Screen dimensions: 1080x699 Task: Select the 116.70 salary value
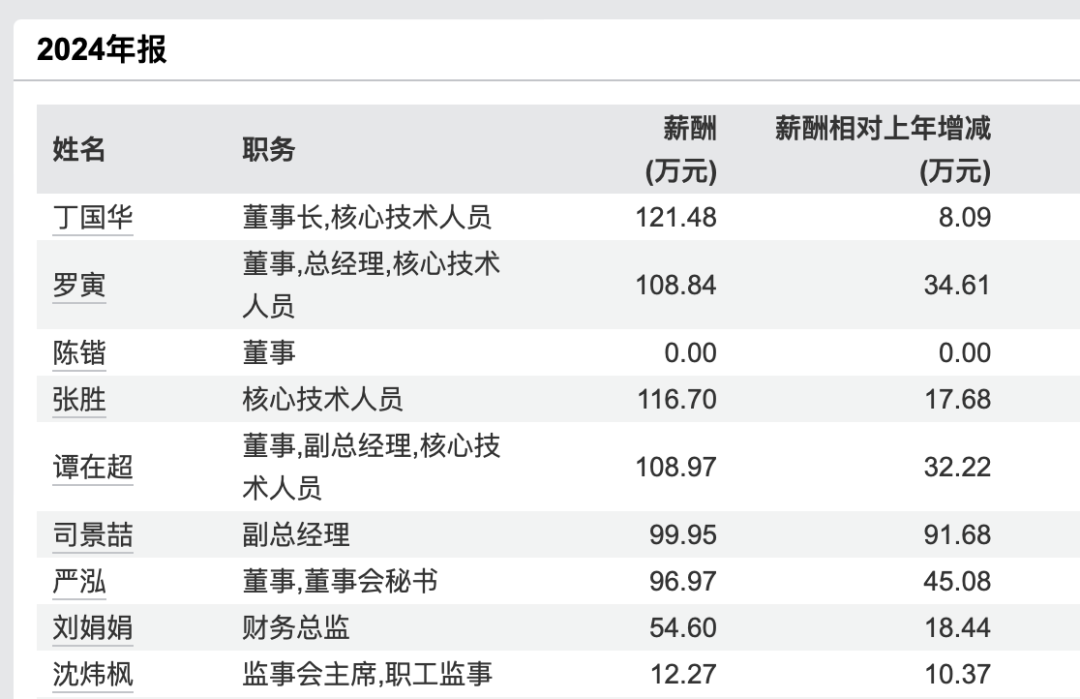point(676,399)
